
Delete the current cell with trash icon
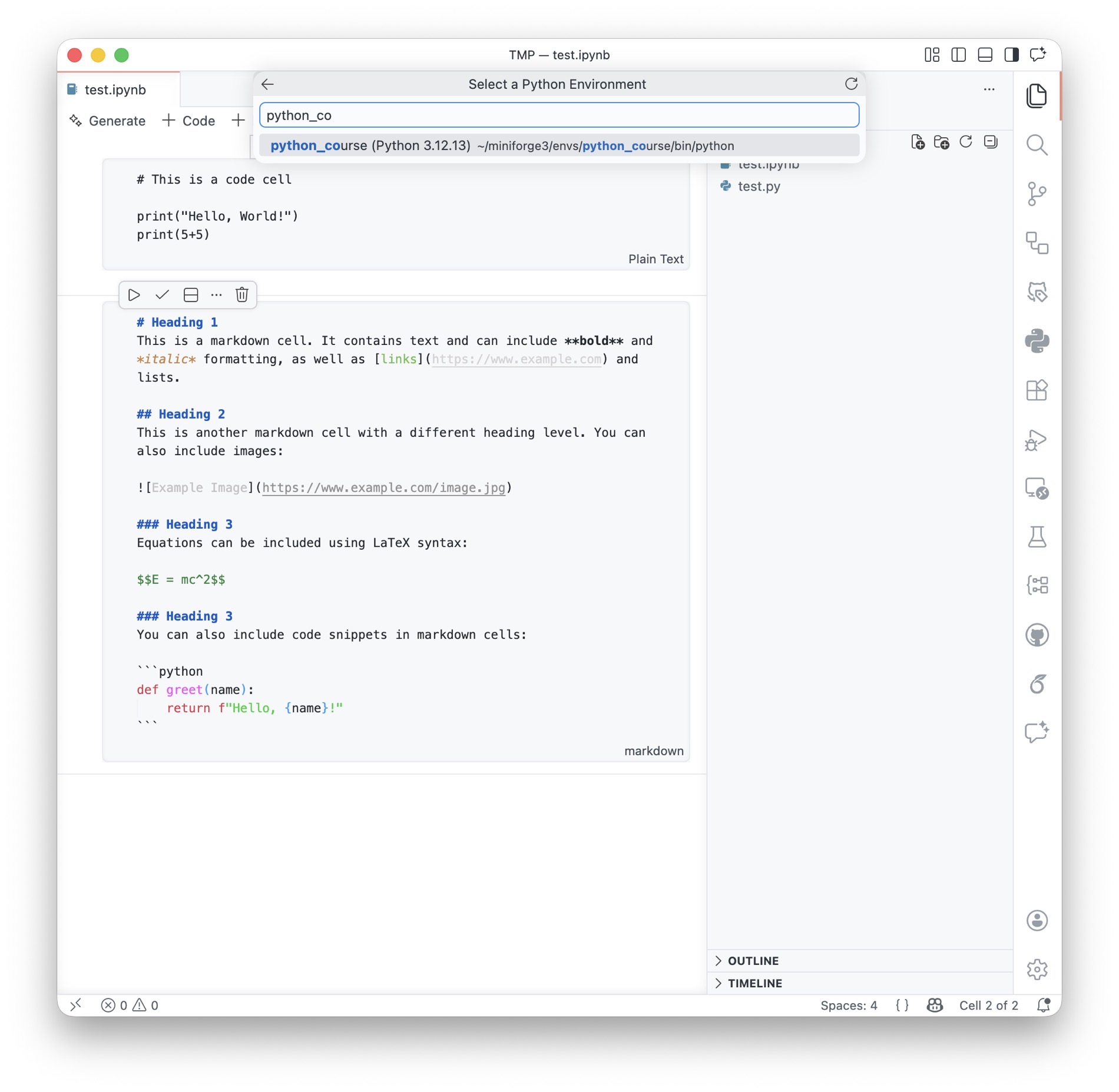pyautogui.click(x=241, y=295)
